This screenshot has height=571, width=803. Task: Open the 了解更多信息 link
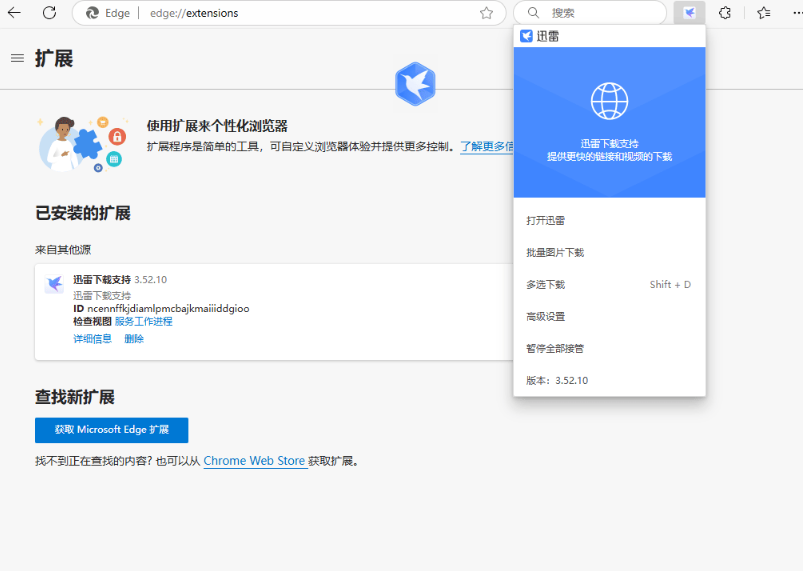tap(487, 146)
